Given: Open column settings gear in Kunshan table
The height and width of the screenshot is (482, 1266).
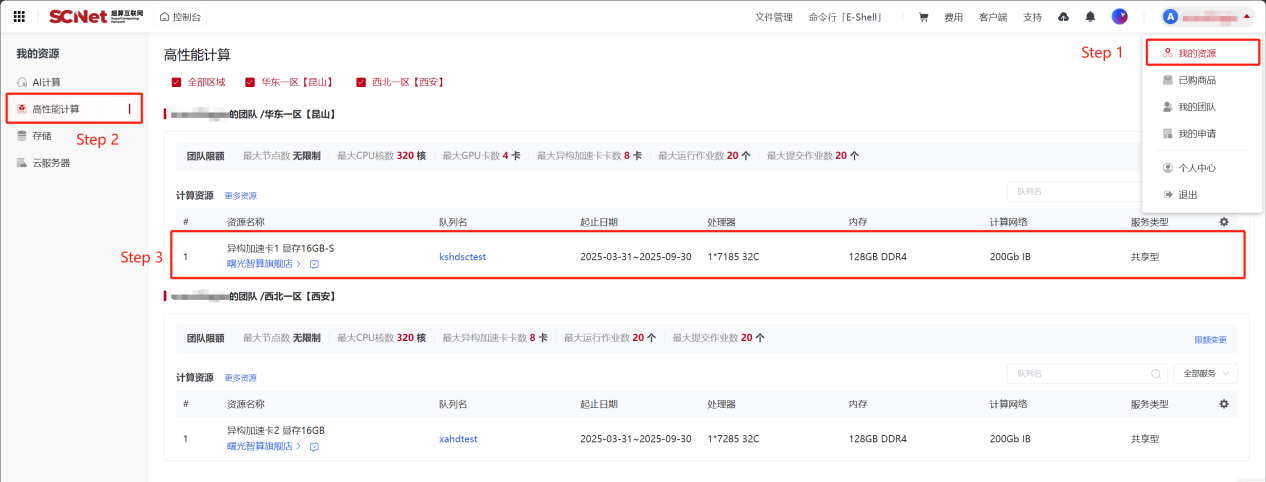Looking at the screenshot, I should [x=1223, y=222].
